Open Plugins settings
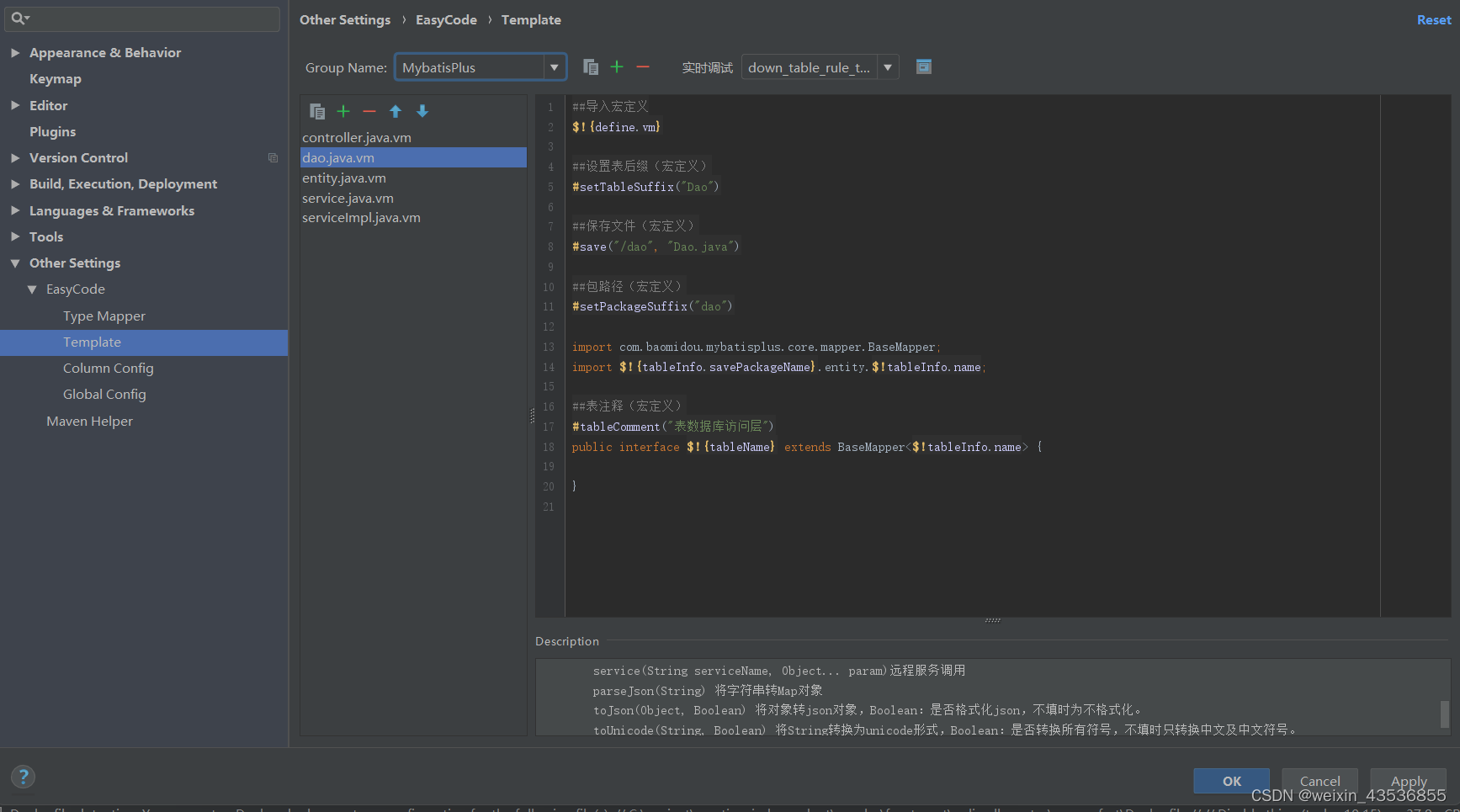Screen dimensions: 1460x812 (52, 131)
